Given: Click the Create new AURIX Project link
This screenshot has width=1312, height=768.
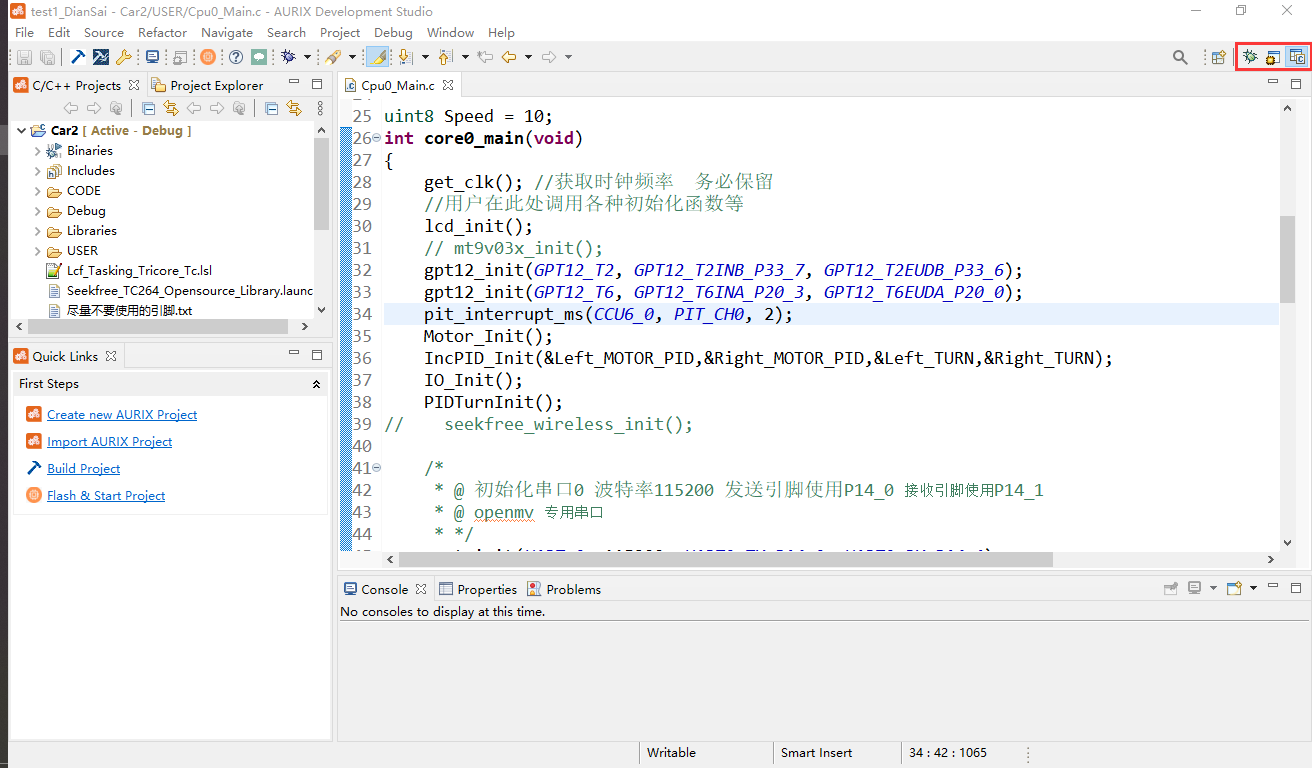Looking at the screenshot, I should click(x=121, y=414).
